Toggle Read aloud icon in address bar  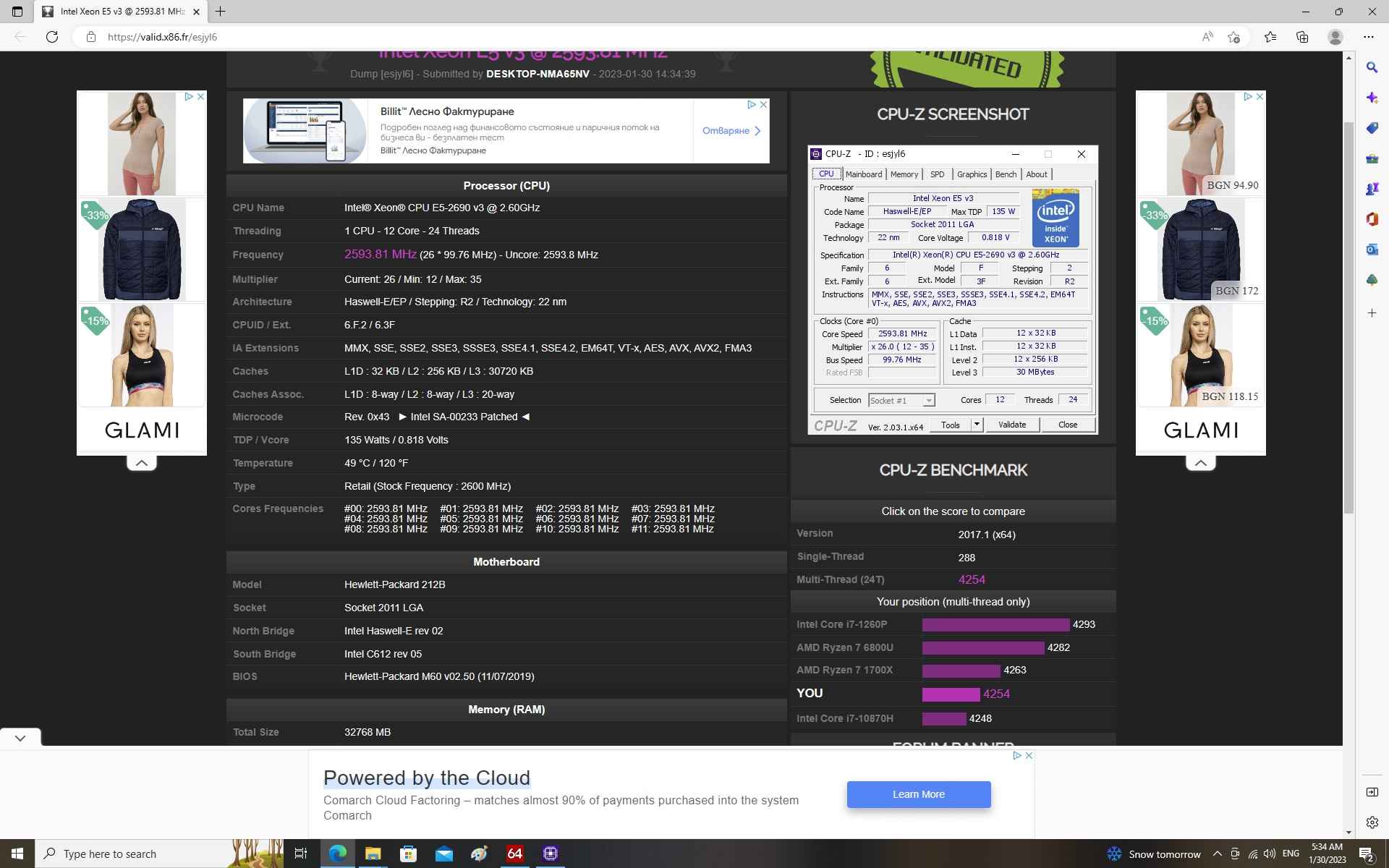[x=1207, y=37]
